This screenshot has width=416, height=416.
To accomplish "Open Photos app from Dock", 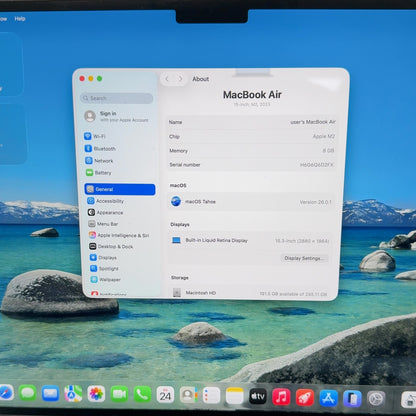I will click(x=96, y=394).
